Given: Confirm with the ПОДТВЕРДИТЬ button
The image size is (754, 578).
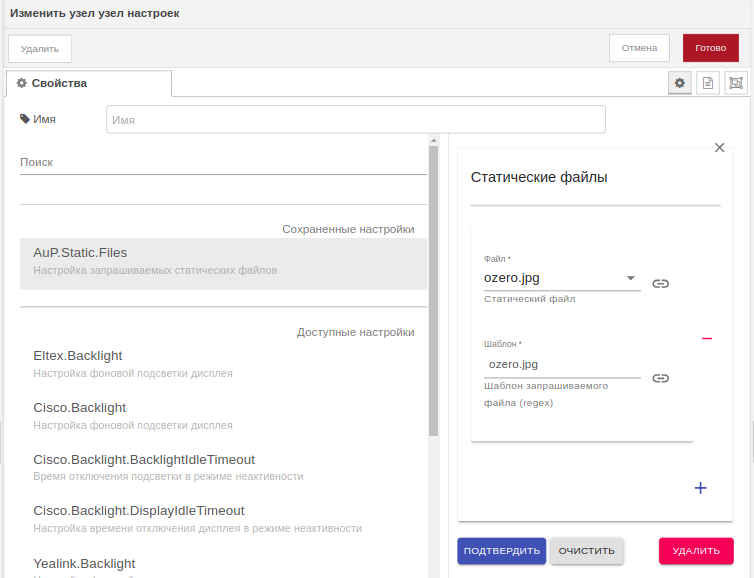Looking at the screenshot, I should (501, 551).
